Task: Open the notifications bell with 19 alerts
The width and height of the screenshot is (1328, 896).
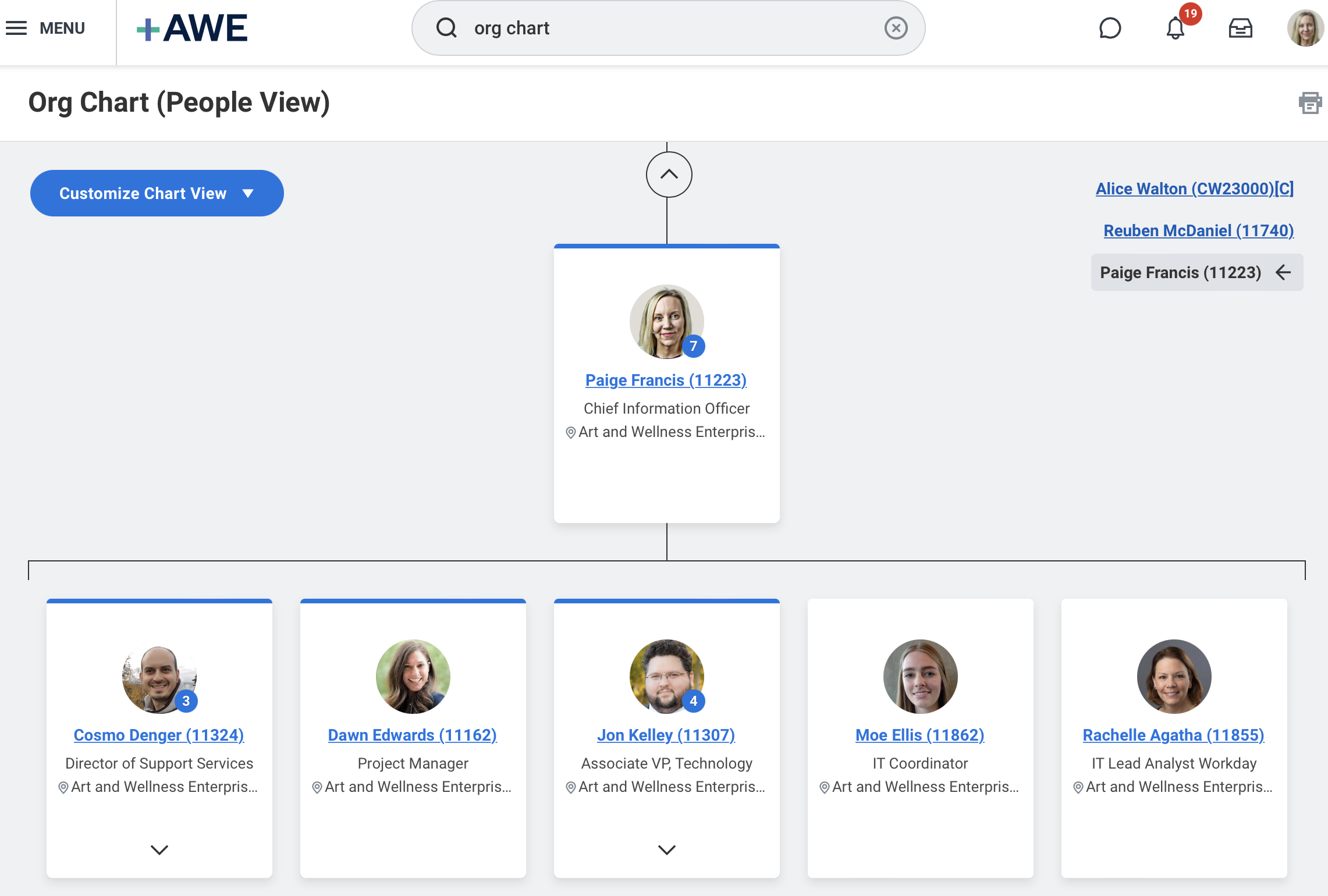Action: 1176,27
